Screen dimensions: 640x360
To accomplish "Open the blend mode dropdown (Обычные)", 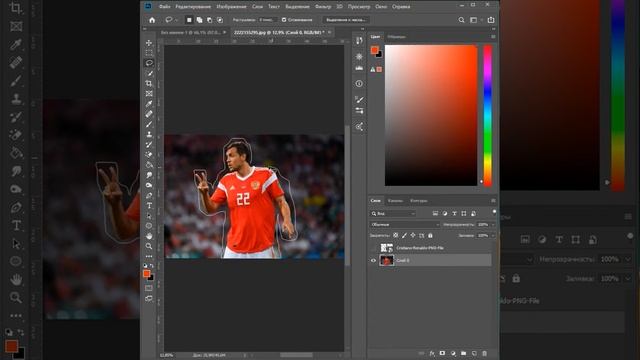I will pos(404,224).
